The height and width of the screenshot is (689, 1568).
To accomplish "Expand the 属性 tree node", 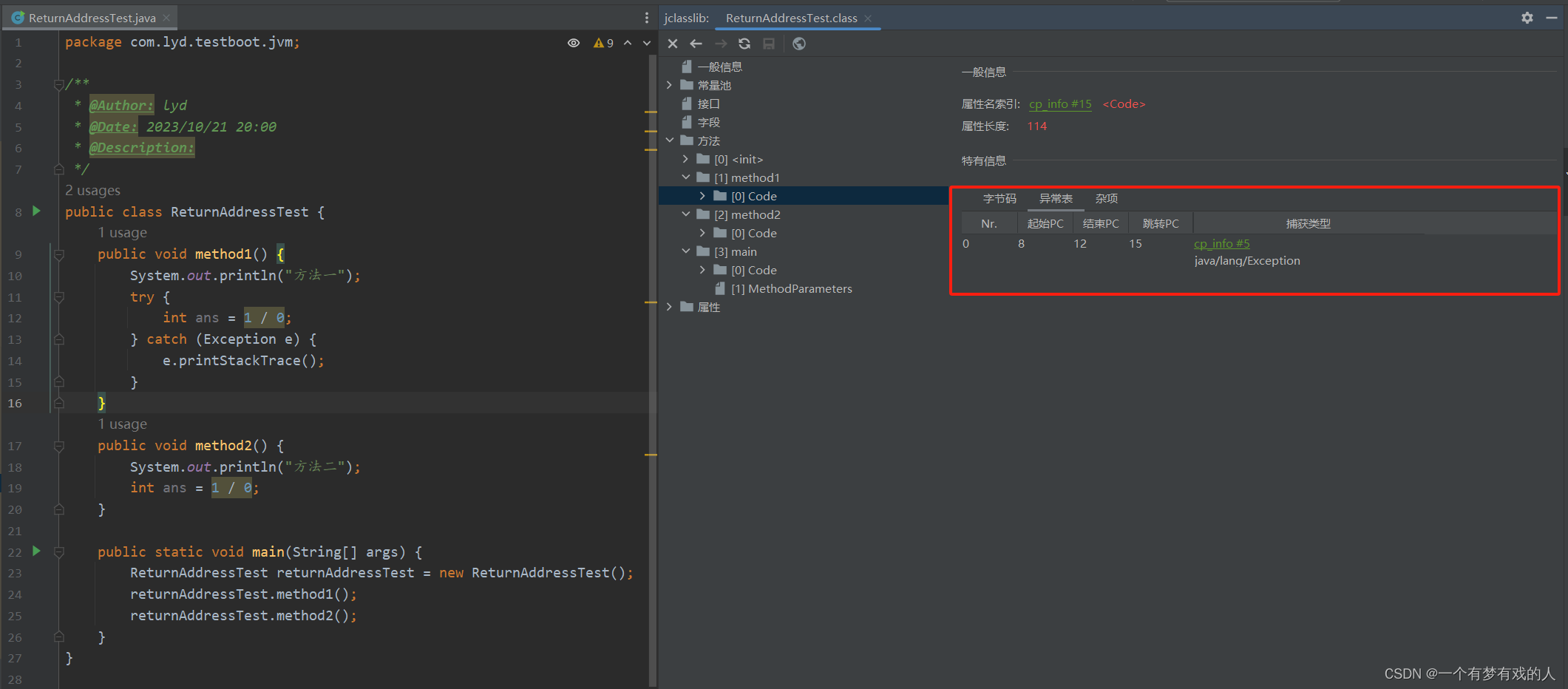I will click(x=670, y=307).
